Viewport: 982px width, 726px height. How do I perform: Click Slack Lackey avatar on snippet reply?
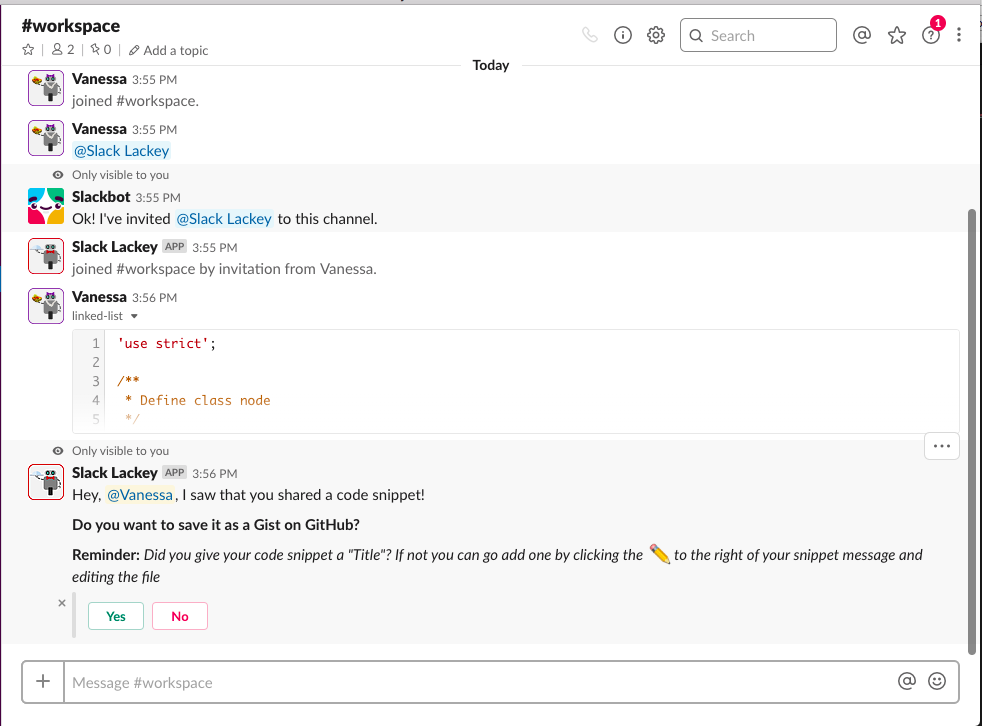pyautogui.click(x=46, y=482)
